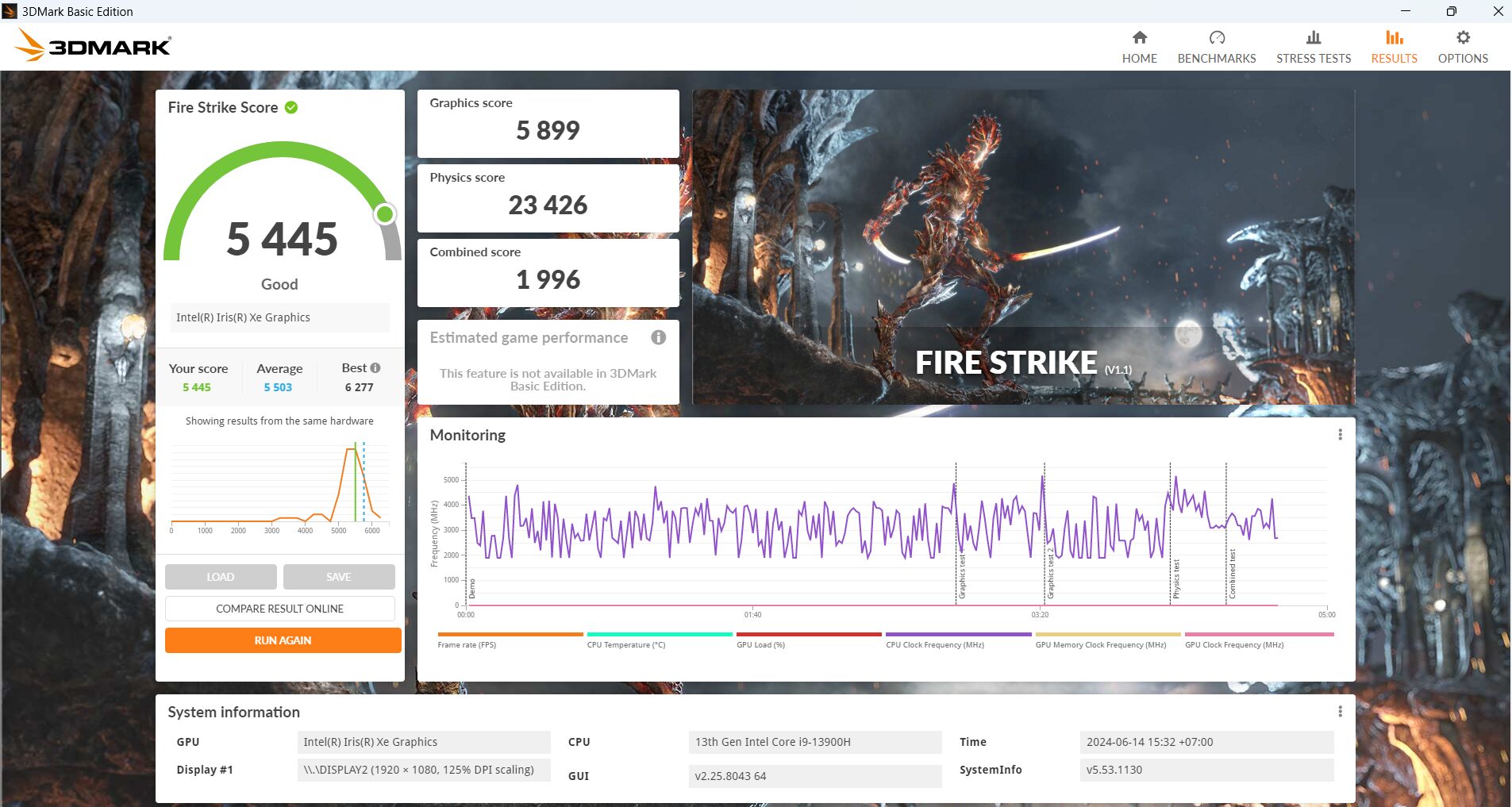1512x807 pixels.
Task: Click the Estimated game performance info icon
Action: (x=658, y=337)
